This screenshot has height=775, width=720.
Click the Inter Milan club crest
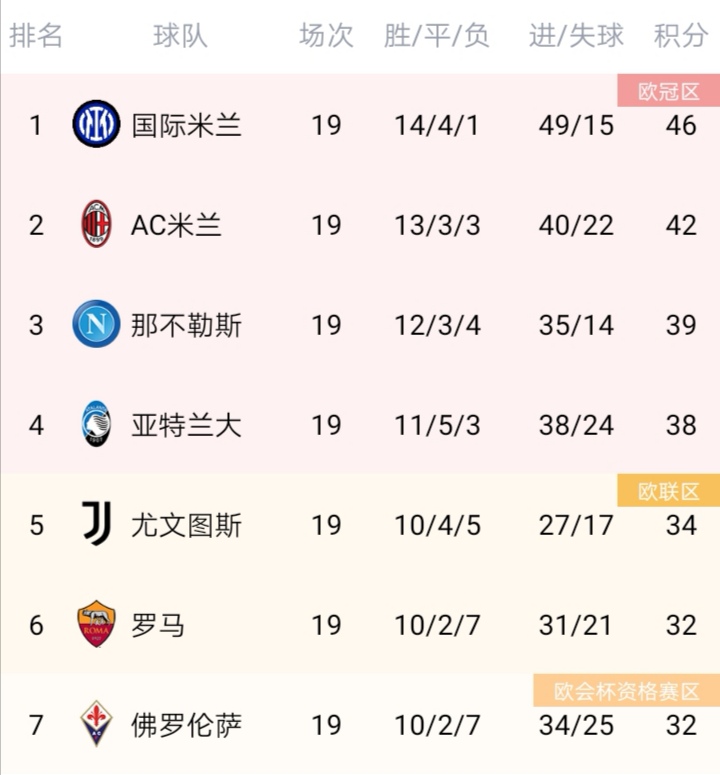(x=96, y=124)
